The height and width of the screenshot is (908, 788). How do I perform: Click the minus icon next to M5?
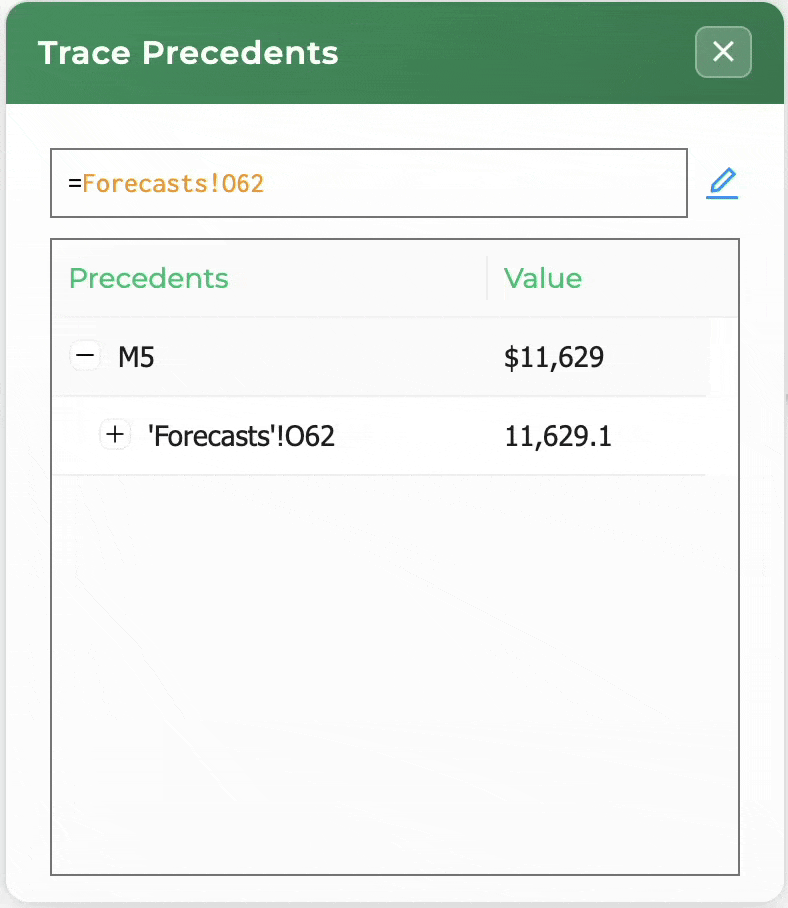85,356
